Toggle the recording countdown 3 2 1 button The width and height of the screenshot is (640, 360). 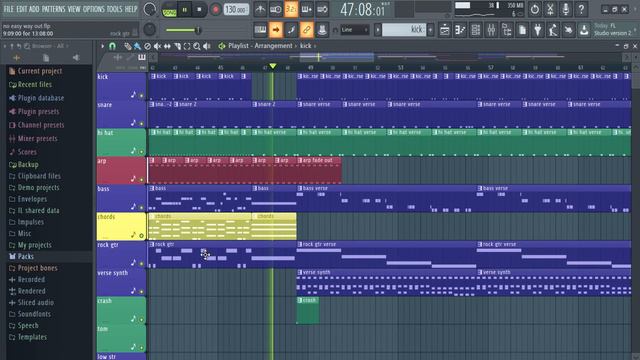point(291,9)
